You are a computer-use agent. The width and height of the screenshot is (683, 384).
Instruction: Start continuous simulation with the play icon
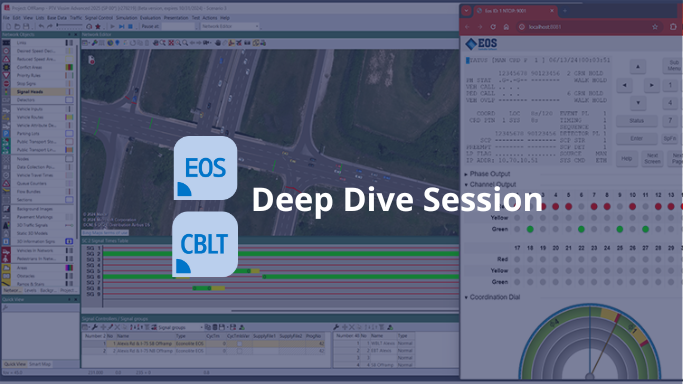click(112, 27)
